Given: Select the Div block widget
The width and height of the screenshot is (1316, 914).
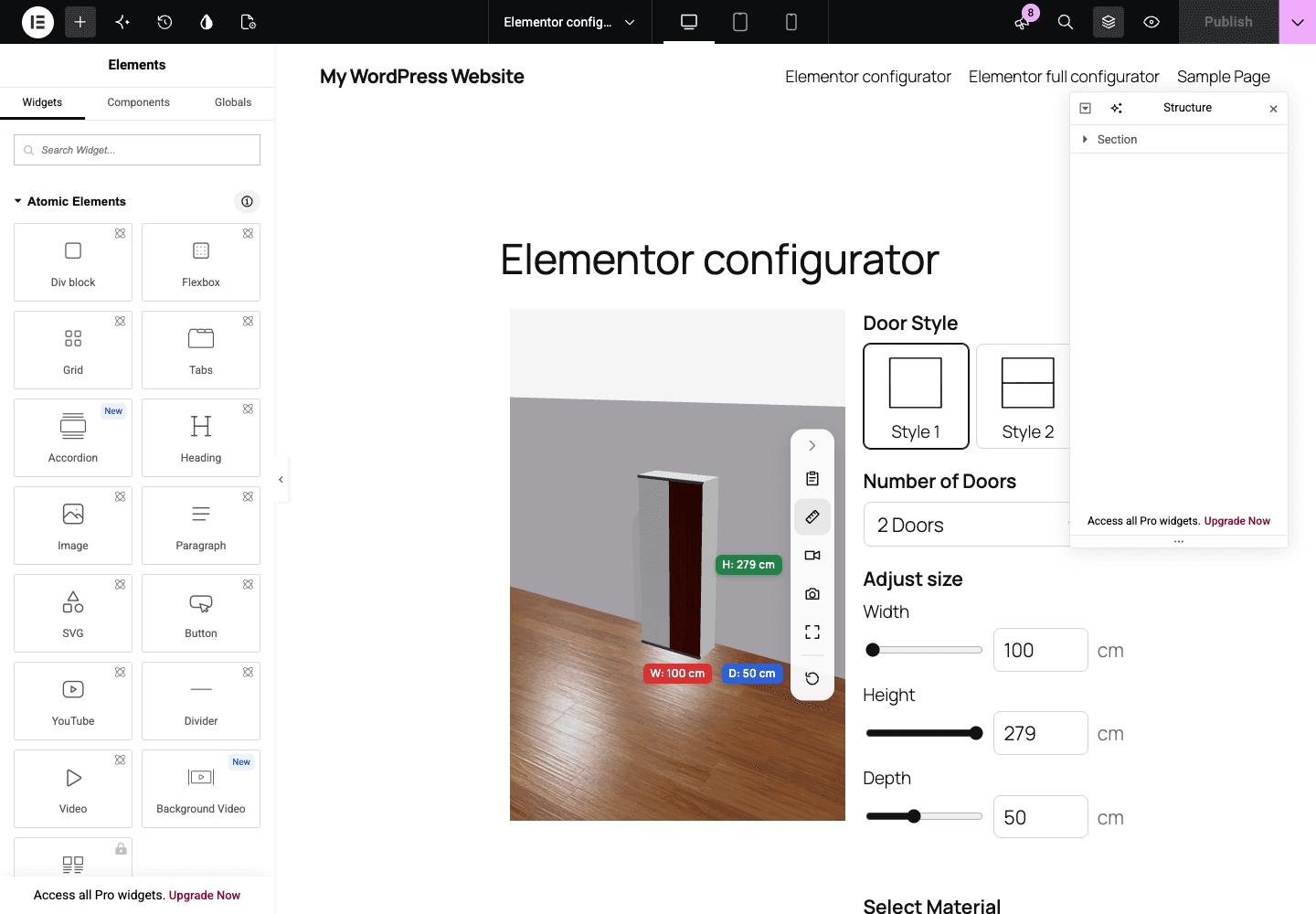Looking at the screenshot, I should pos(73,262).
